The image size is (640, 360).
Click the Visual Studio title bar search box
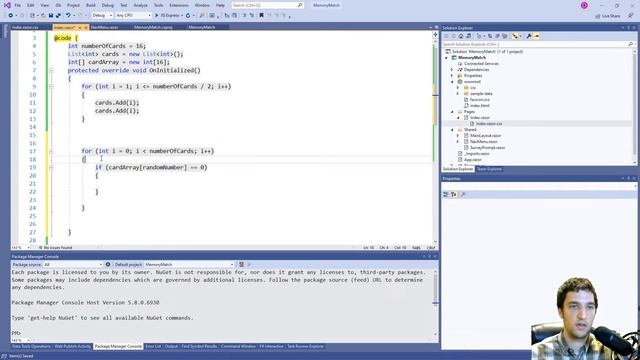click(x=267, y=5)
